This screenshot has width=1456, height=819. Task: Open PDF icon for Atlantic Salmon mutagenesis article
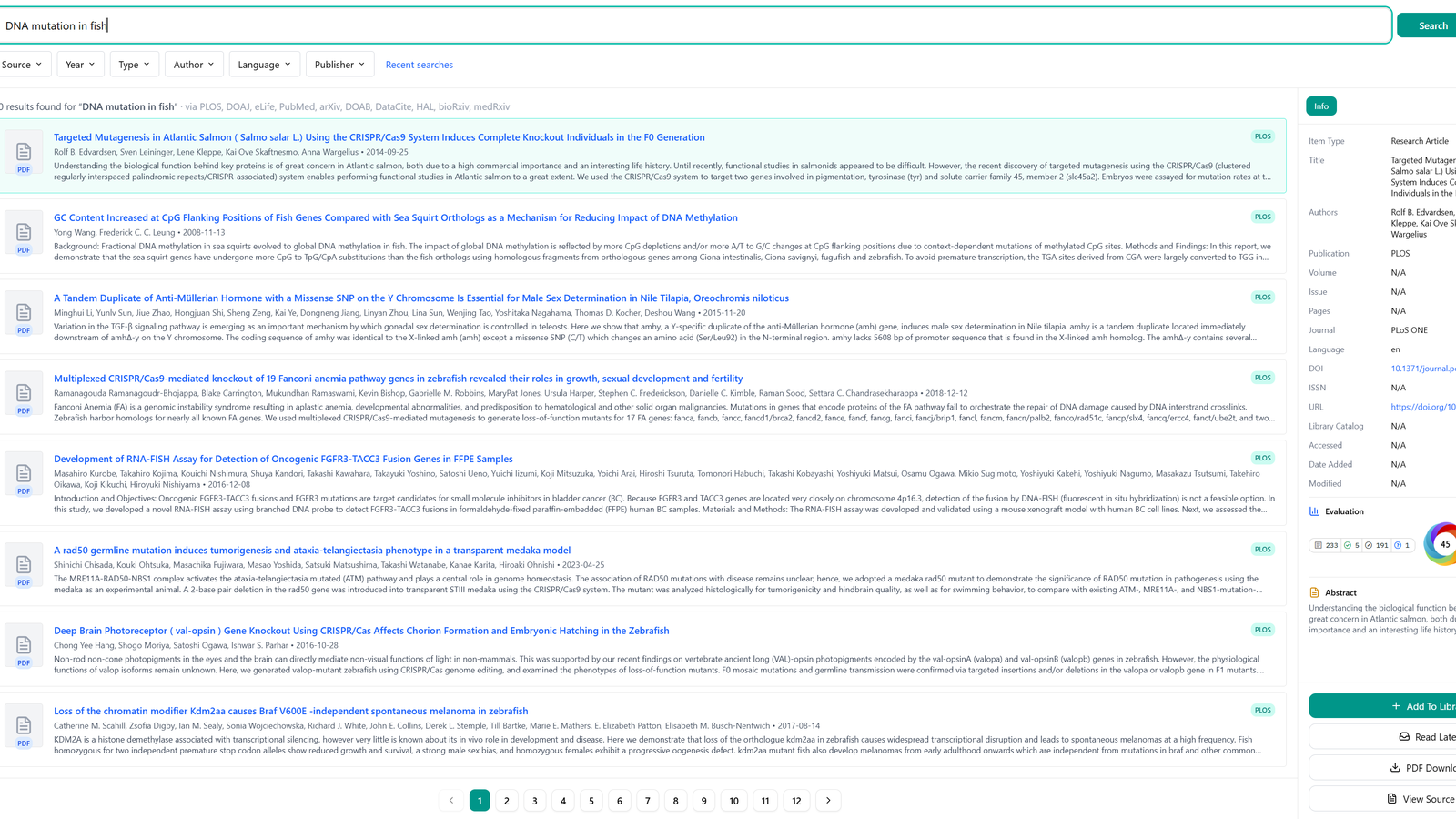click(x=24, y=153)
